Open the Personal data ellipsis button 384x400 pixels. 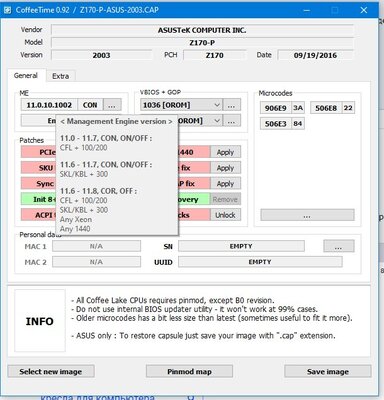tap(339, 246)
